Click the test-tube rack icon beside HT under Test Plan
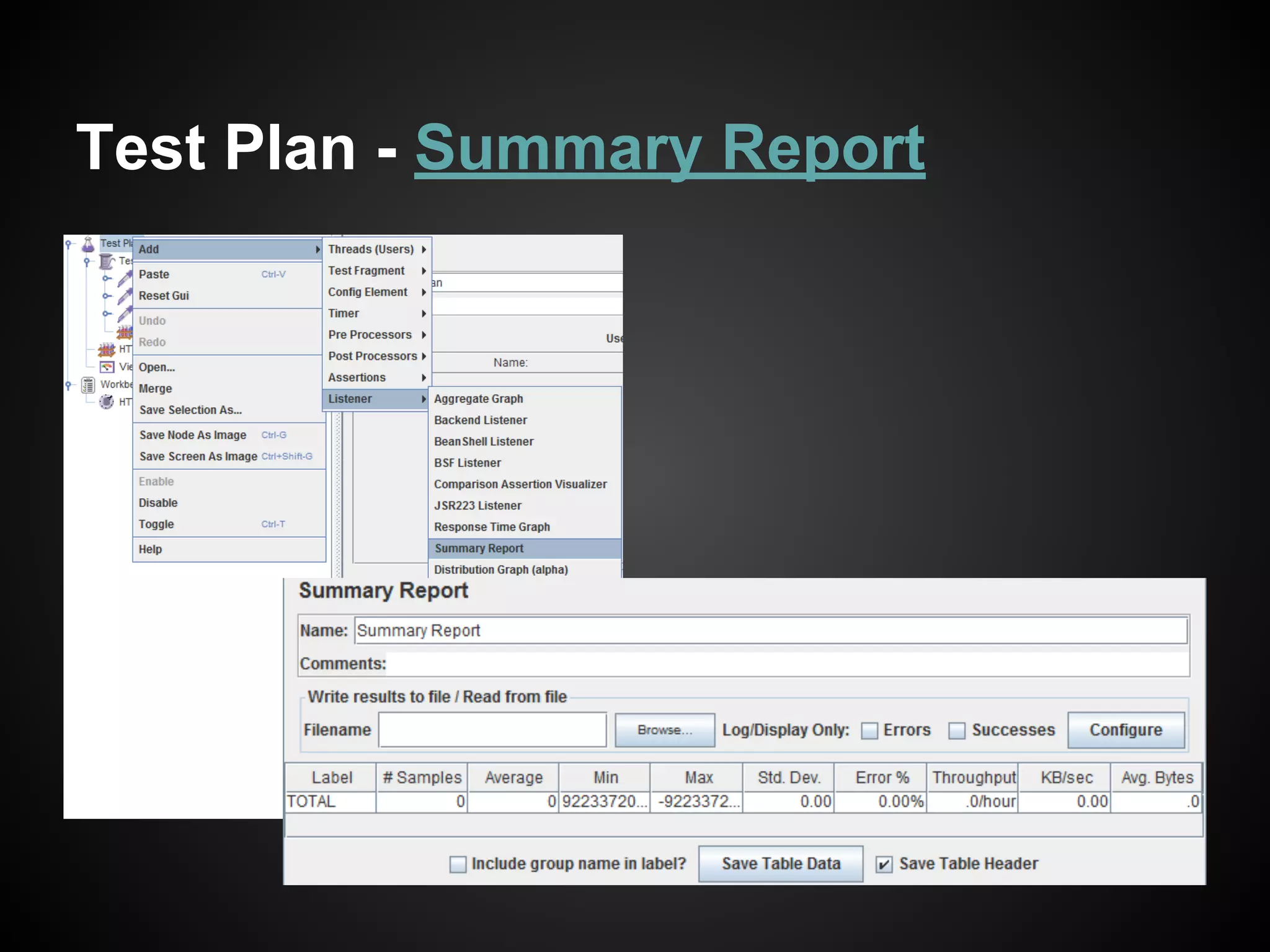This screenshot has width=1270, height=952. [x=107, y=349]
